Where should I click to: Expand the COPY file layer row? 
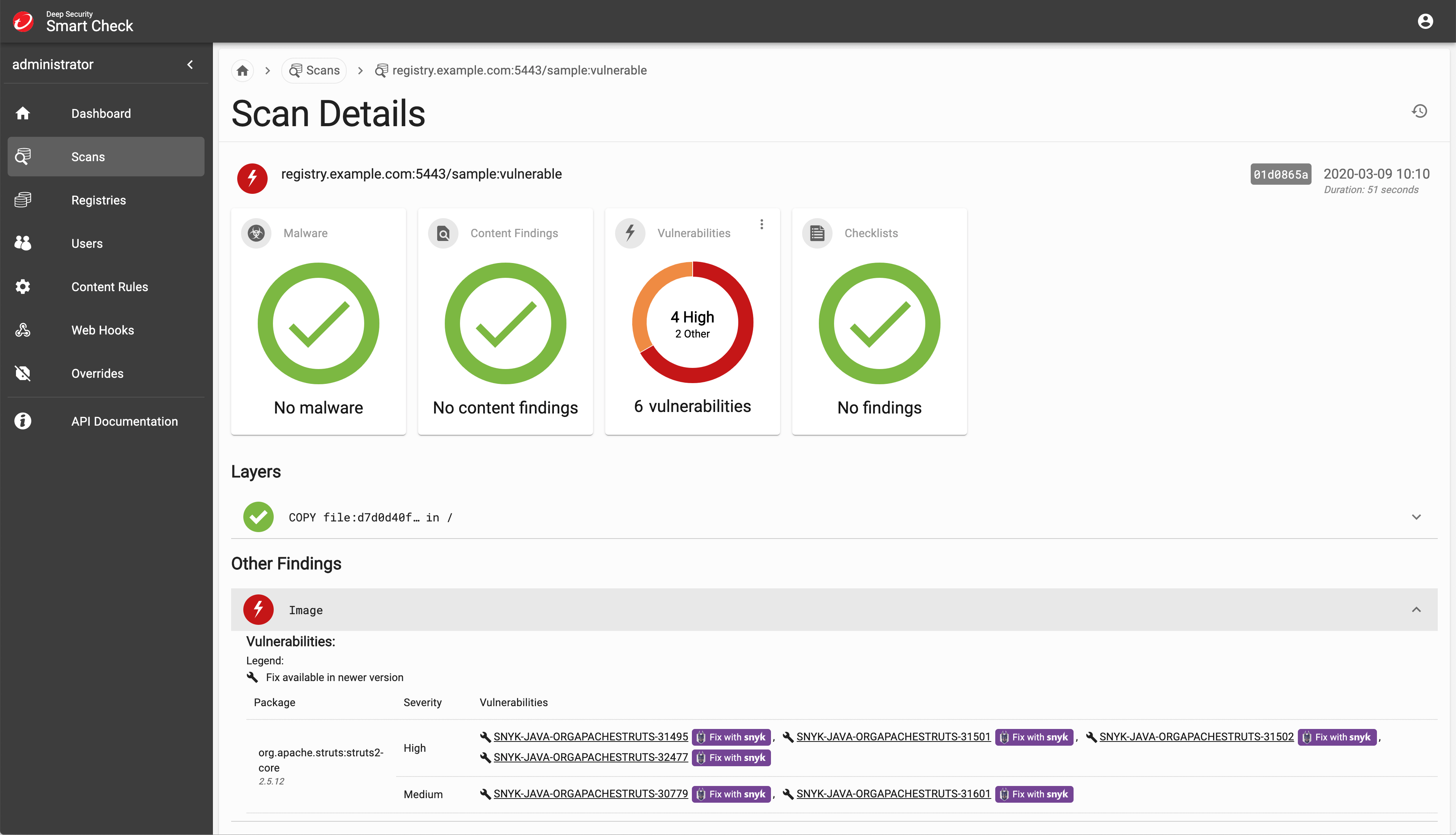tap(1416, 517)
